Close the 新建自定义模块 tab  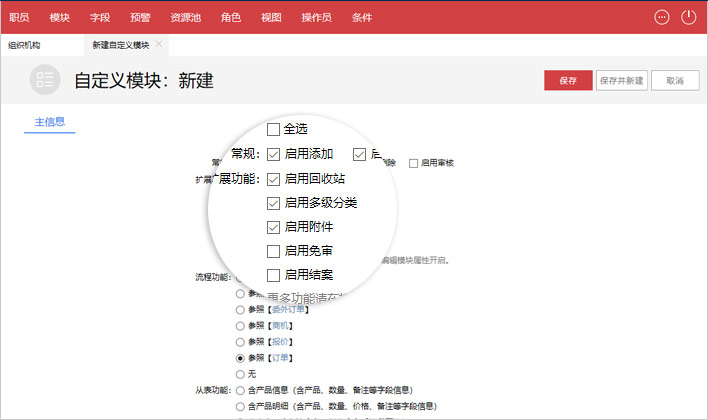tap(160, 45)
